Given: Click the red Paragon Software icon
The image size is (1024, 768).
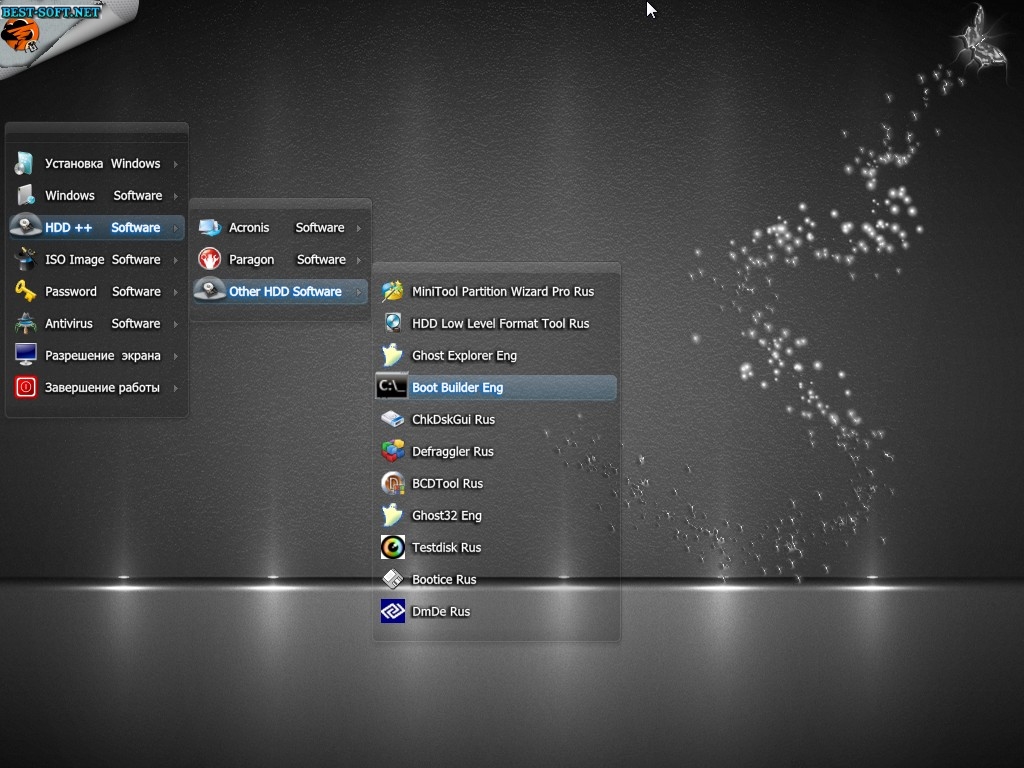Looking at the screenshot, I should [x=210, y=259].
